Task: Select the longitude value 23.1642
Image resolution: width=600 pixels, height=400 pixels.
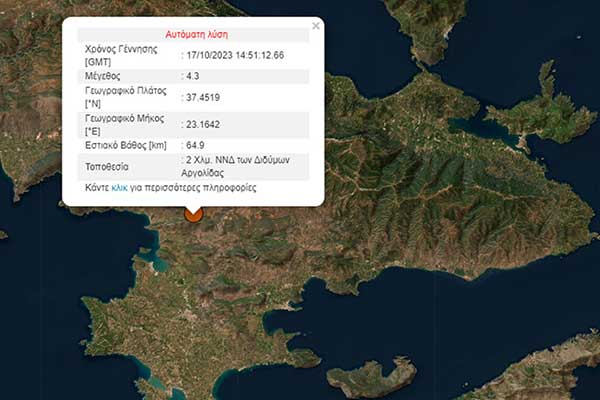Action: point(204,127)
